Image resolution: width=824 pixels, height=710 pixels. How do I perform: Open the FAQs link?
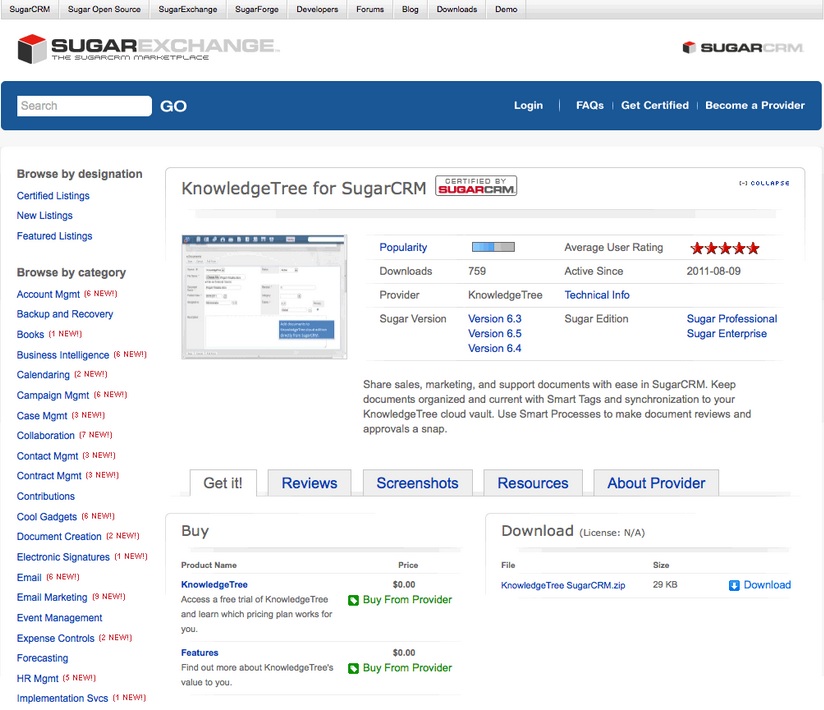coord(590,105)
